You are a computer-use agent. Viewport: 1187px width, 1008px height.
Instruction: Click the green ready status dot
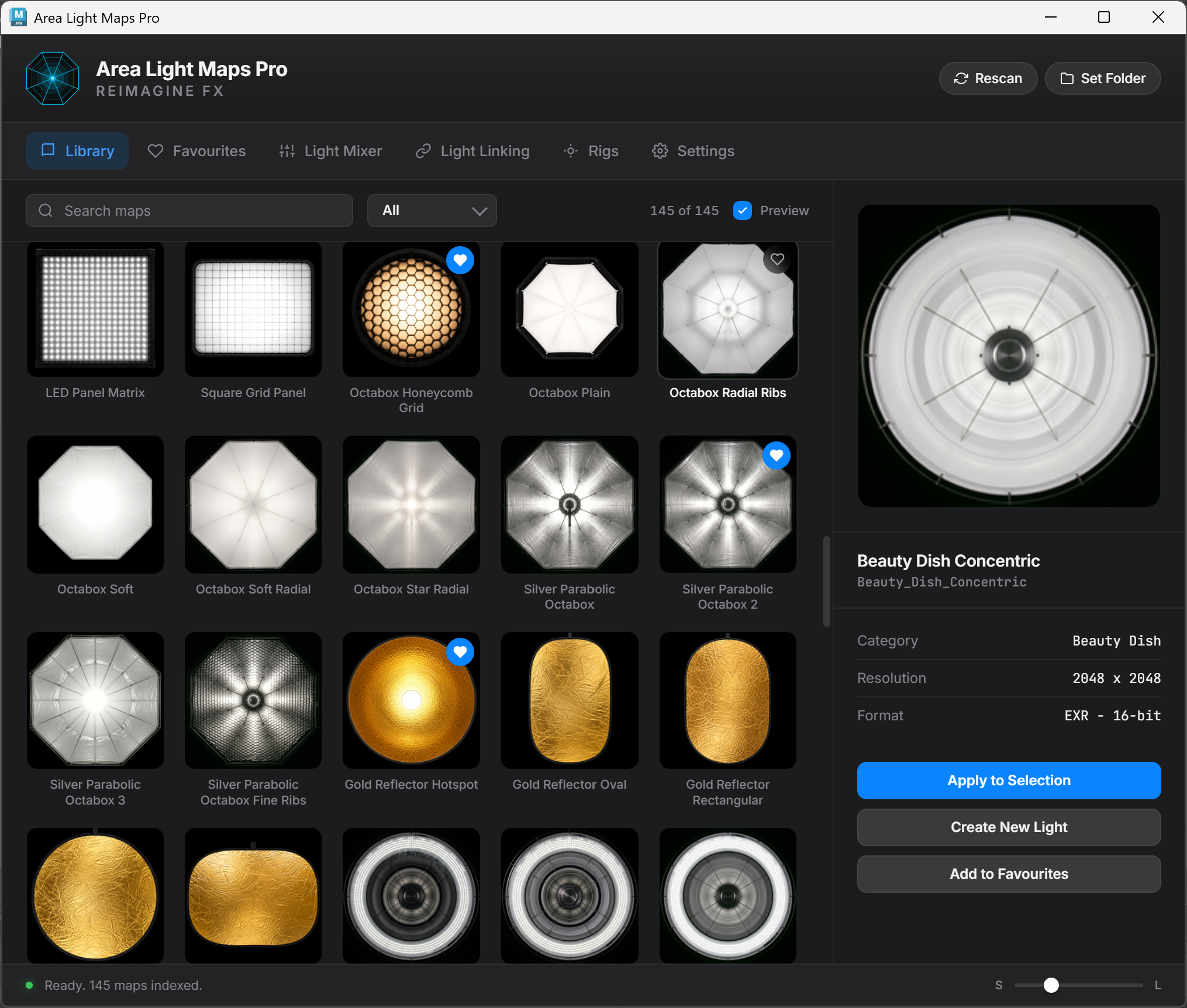pyautogui.click(x=29, y=985)
